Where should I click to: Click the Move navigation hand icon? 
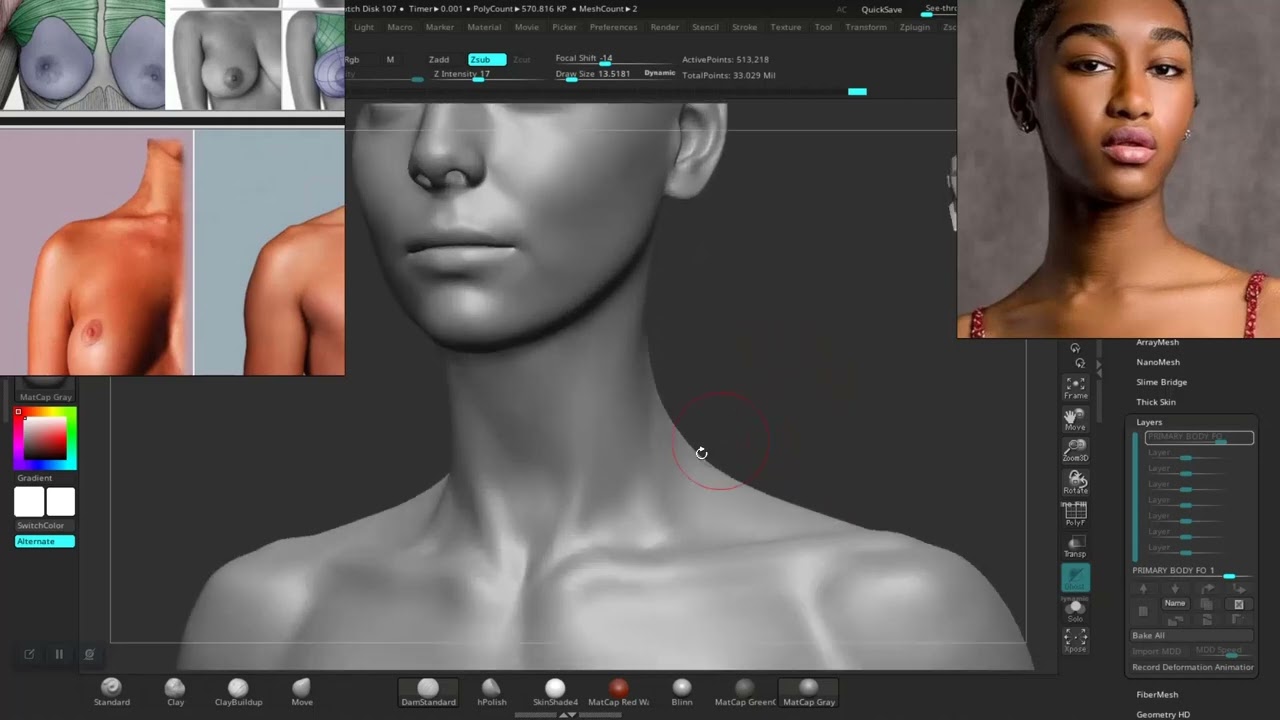coord(1075,420)
